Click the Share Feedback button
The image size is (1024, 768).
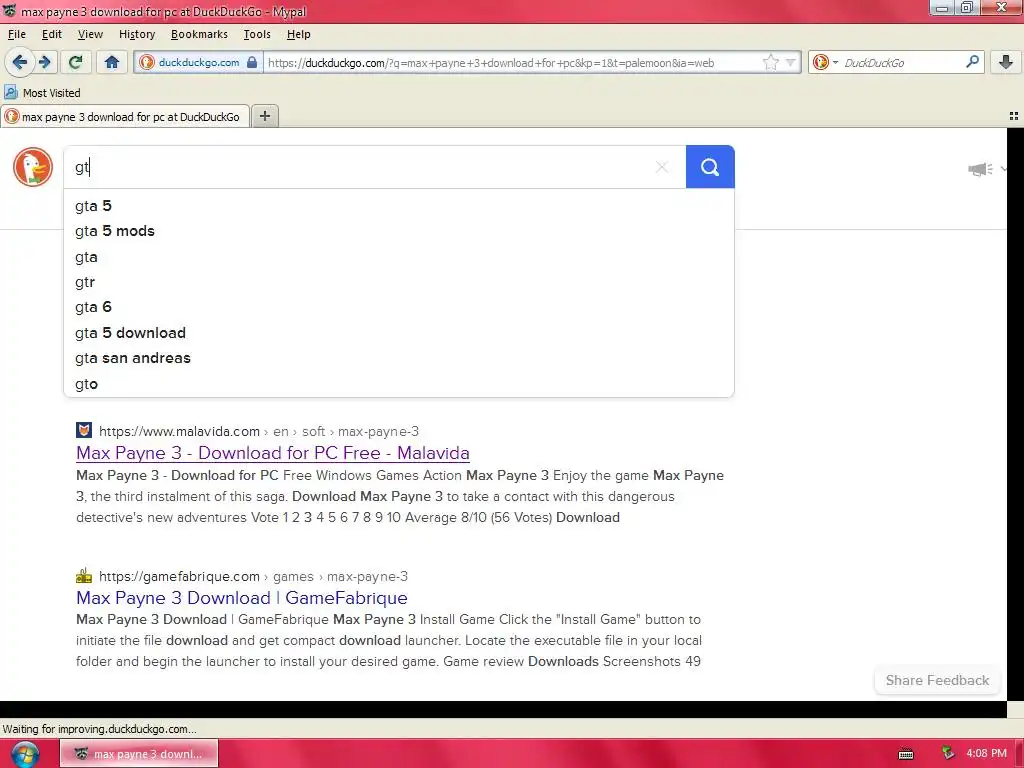tap(937, 680)
